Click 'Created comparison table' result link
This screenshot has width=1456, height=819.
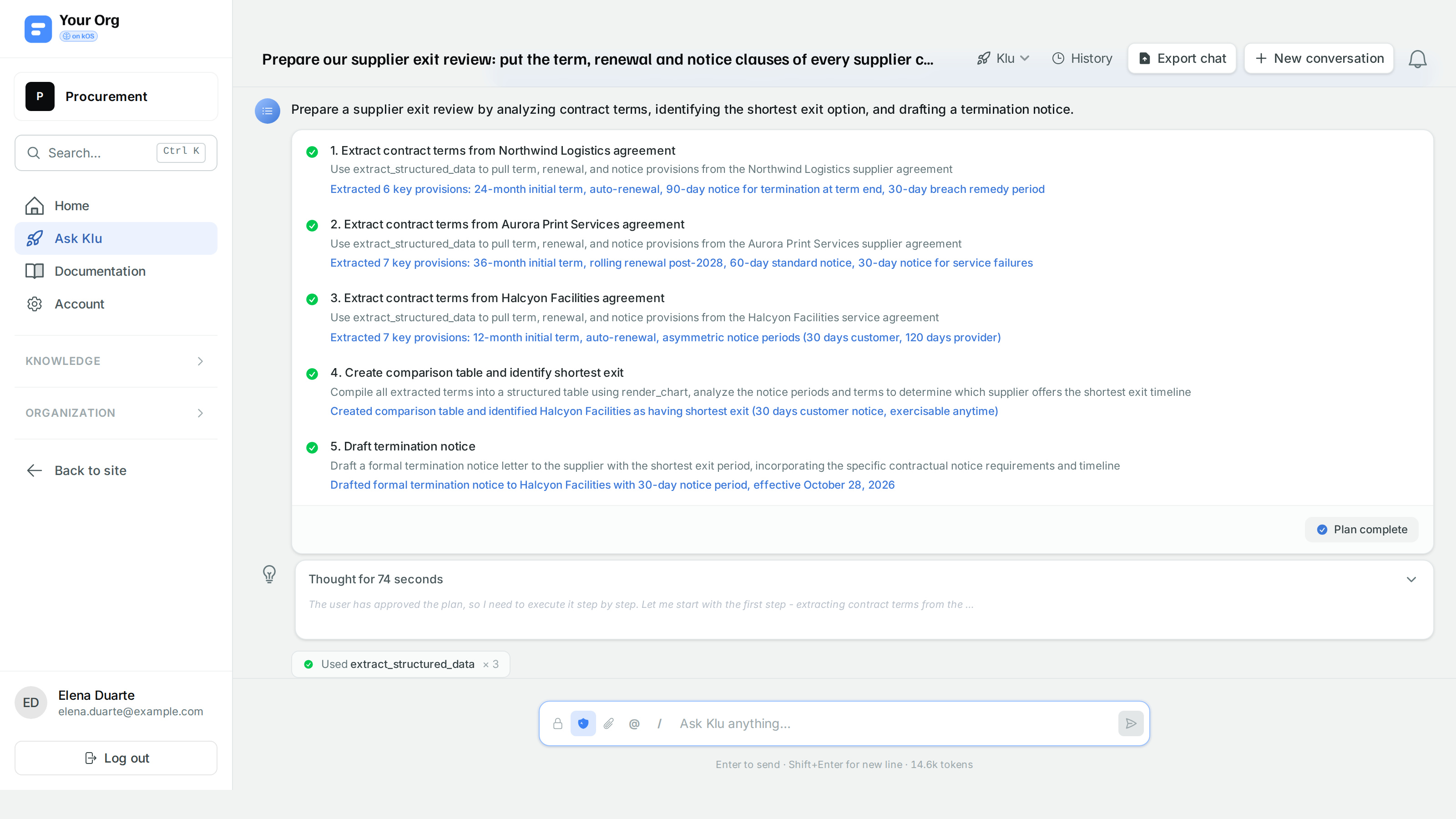pyautogui.click(x=664, y=411)
